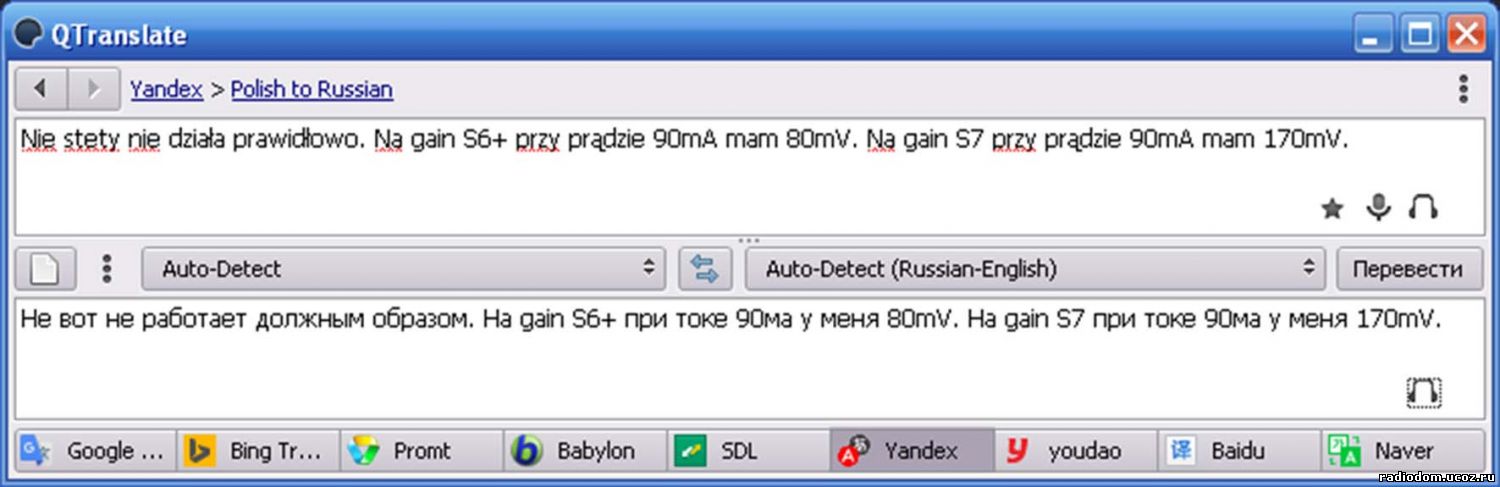Clear text with the new document icon

pos(45,269)
